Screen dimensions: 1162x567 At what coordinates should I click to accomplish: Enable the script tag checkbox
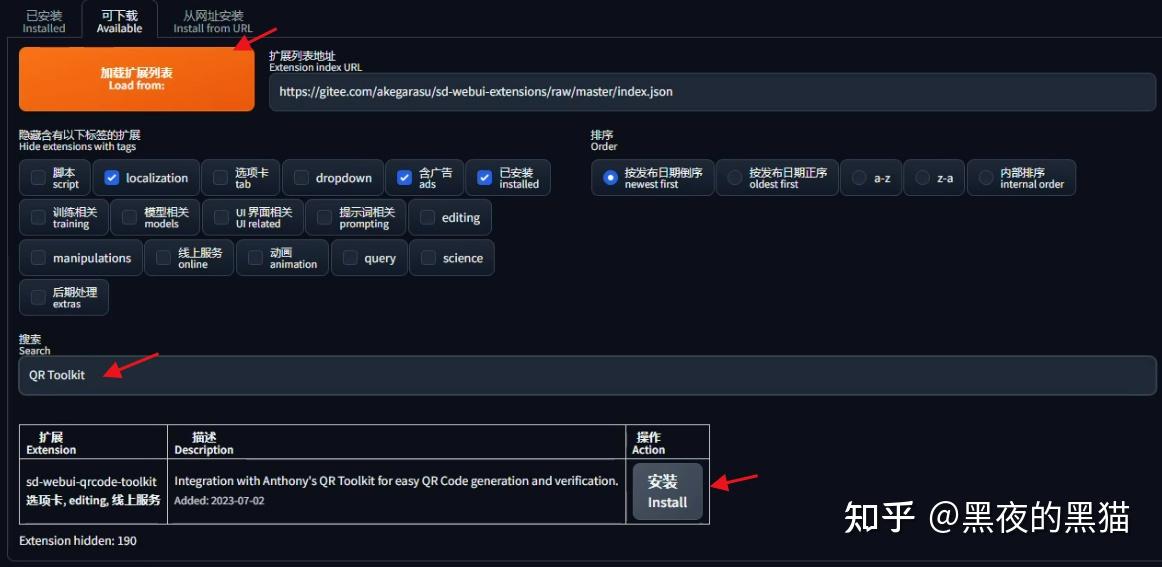tap(38, 178)
